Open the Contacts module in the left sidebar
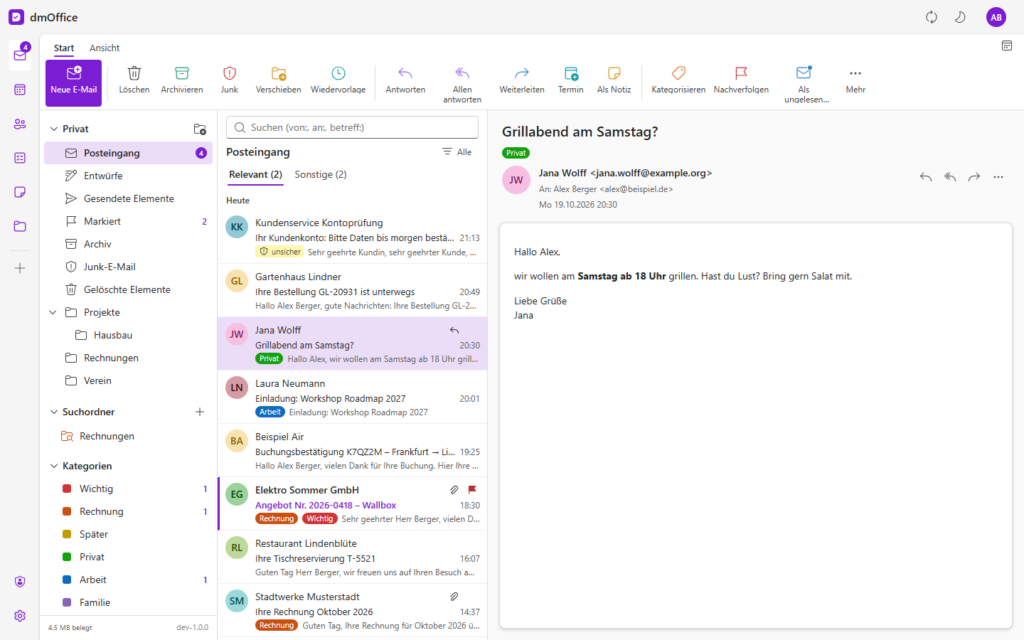1024x640 pixels. coord(20,124)
